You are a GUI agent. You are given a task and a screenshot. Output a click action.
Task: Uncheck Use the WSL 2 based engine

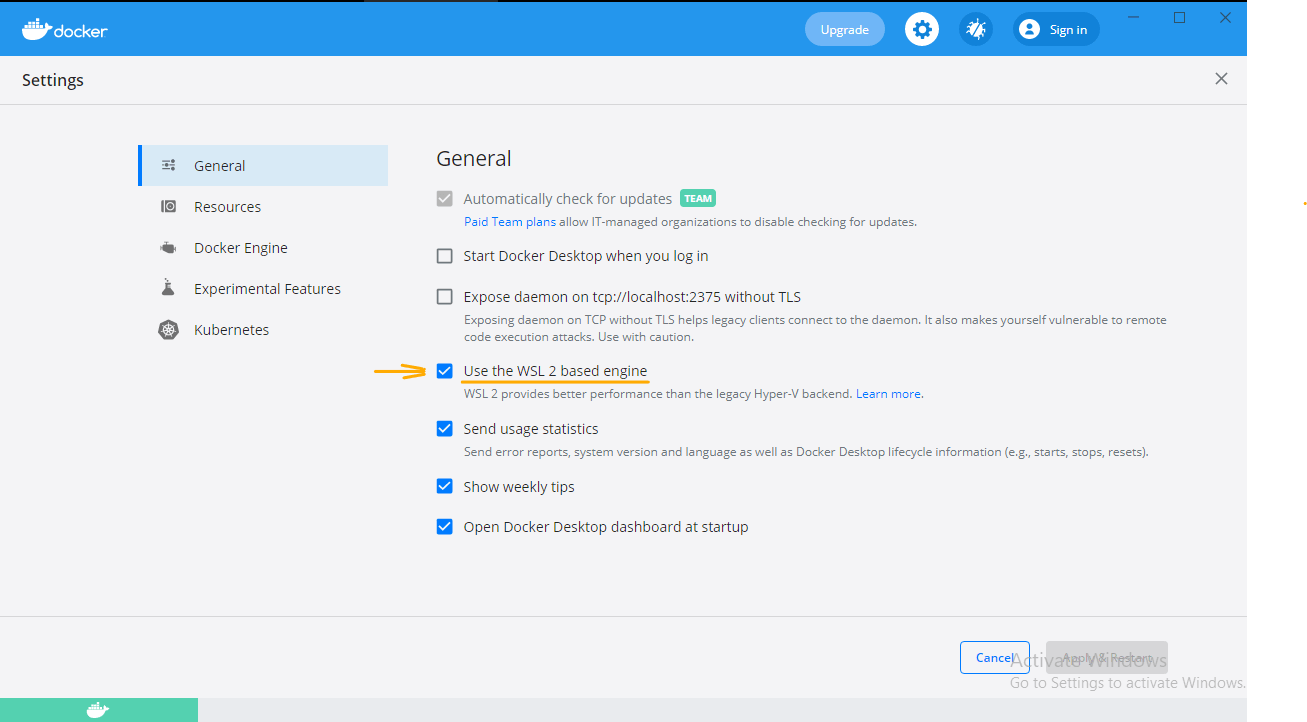445,371
